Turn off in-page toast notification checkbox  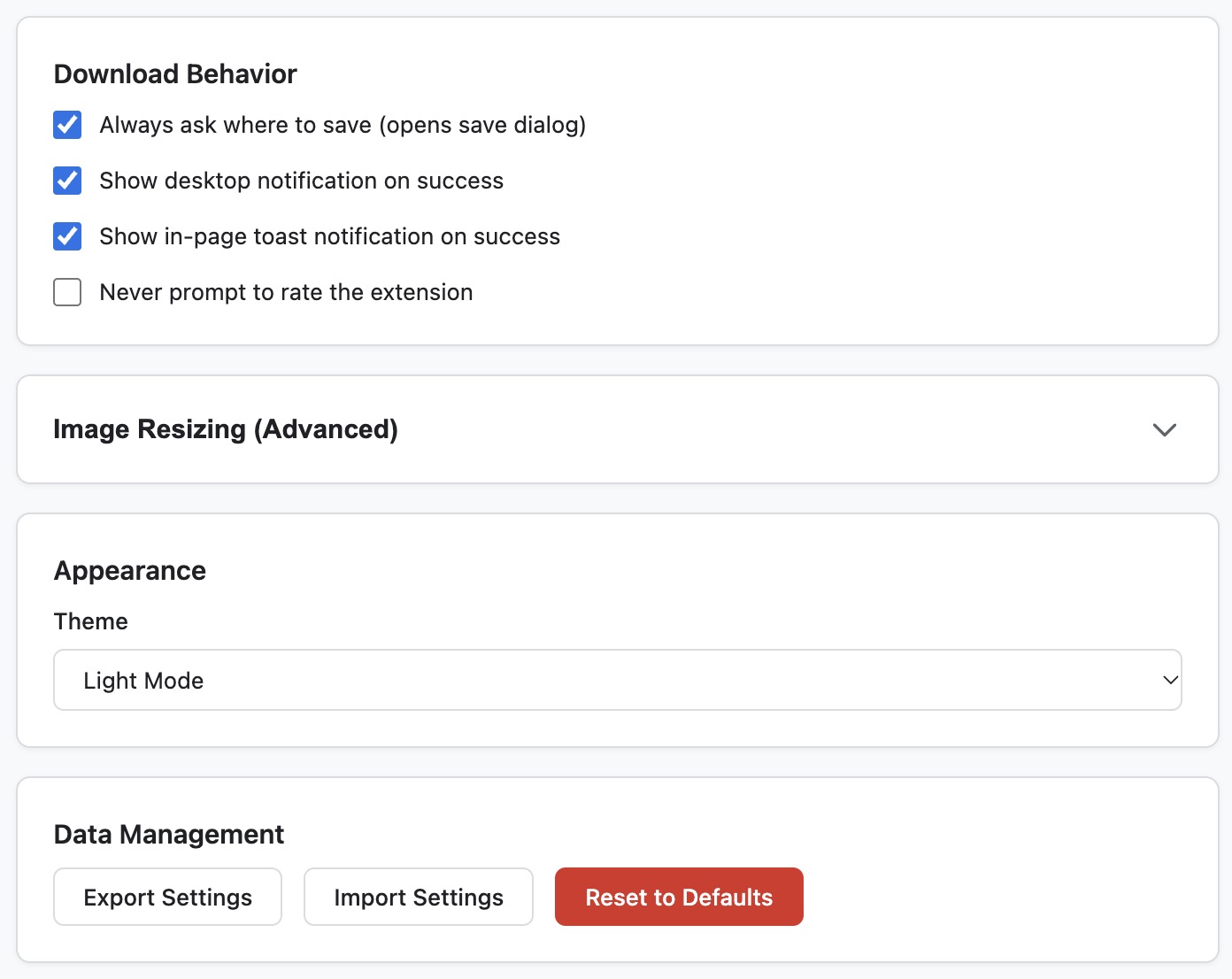click(67, 236)
